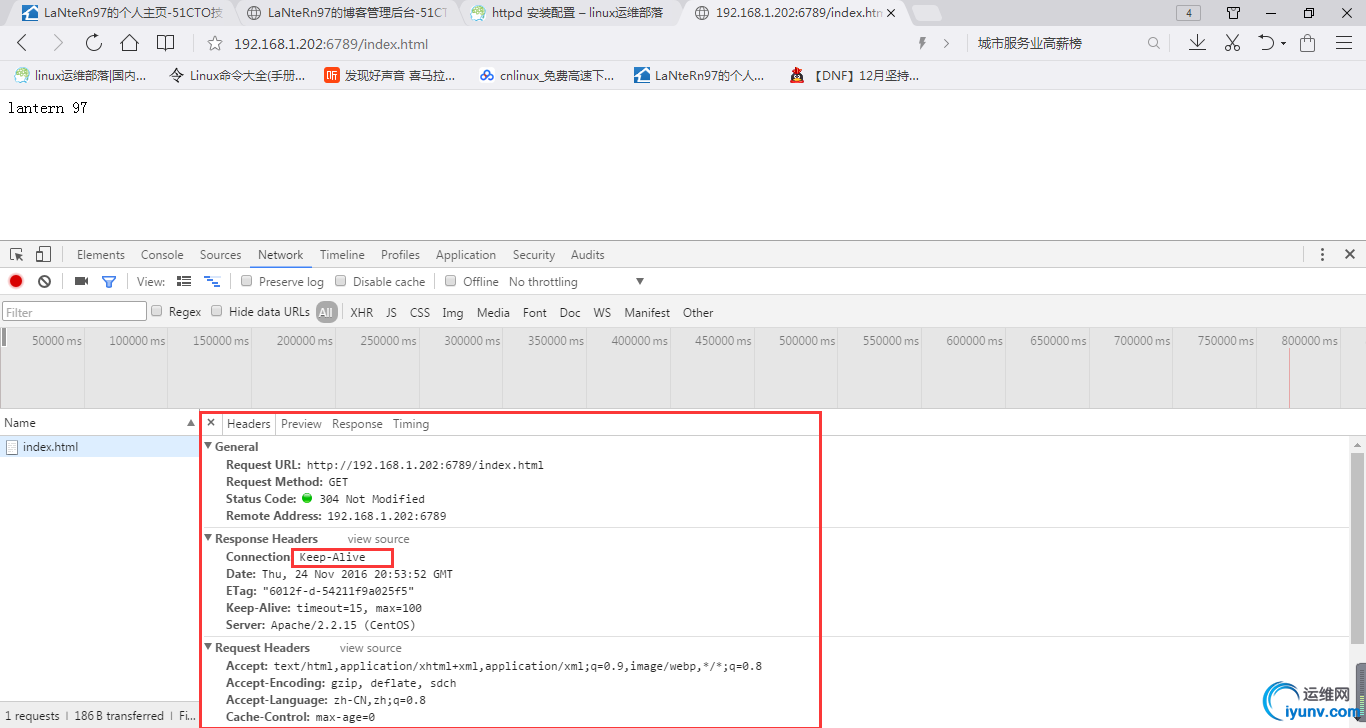Select the index.html request row
Image resolution: width=1366 pixels, height=728 pixels.
[100, 447]
